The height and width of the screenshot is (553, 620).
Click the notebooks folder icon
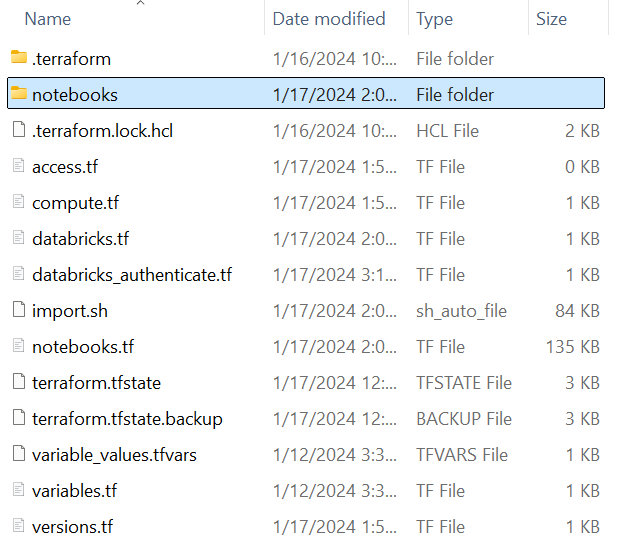pyautogui.click(x=18, y=95)
